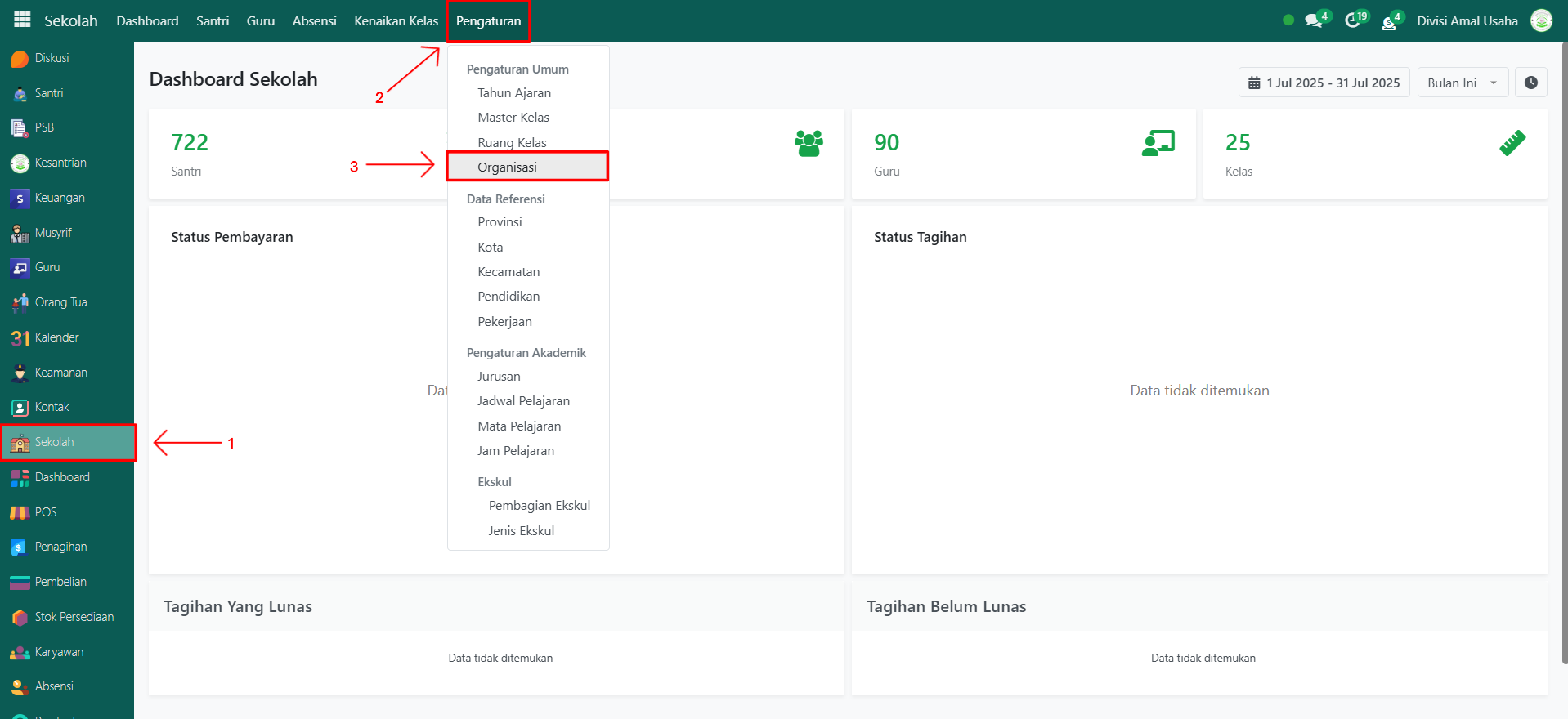
Task: Select Jadwal Pelajaran menu entry
Action: pyautogui.click(x=523, y=401)
